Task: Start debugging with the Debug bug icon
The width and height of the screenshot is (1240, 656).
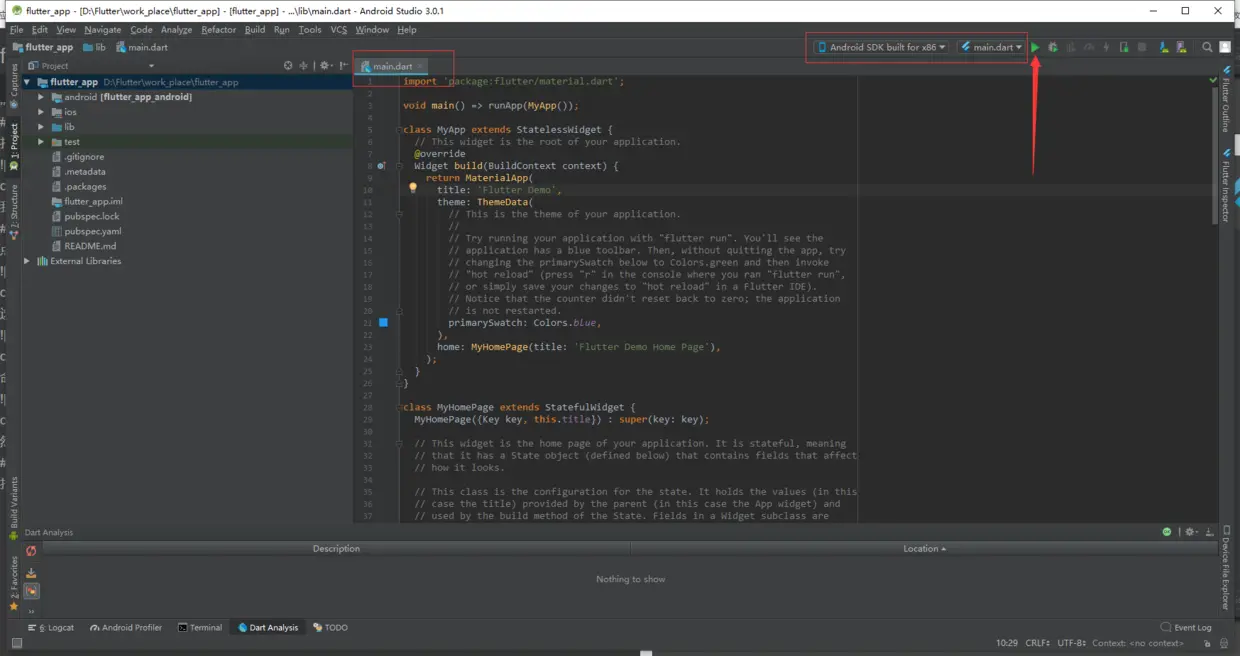Action: click(x=1053, y=47)
